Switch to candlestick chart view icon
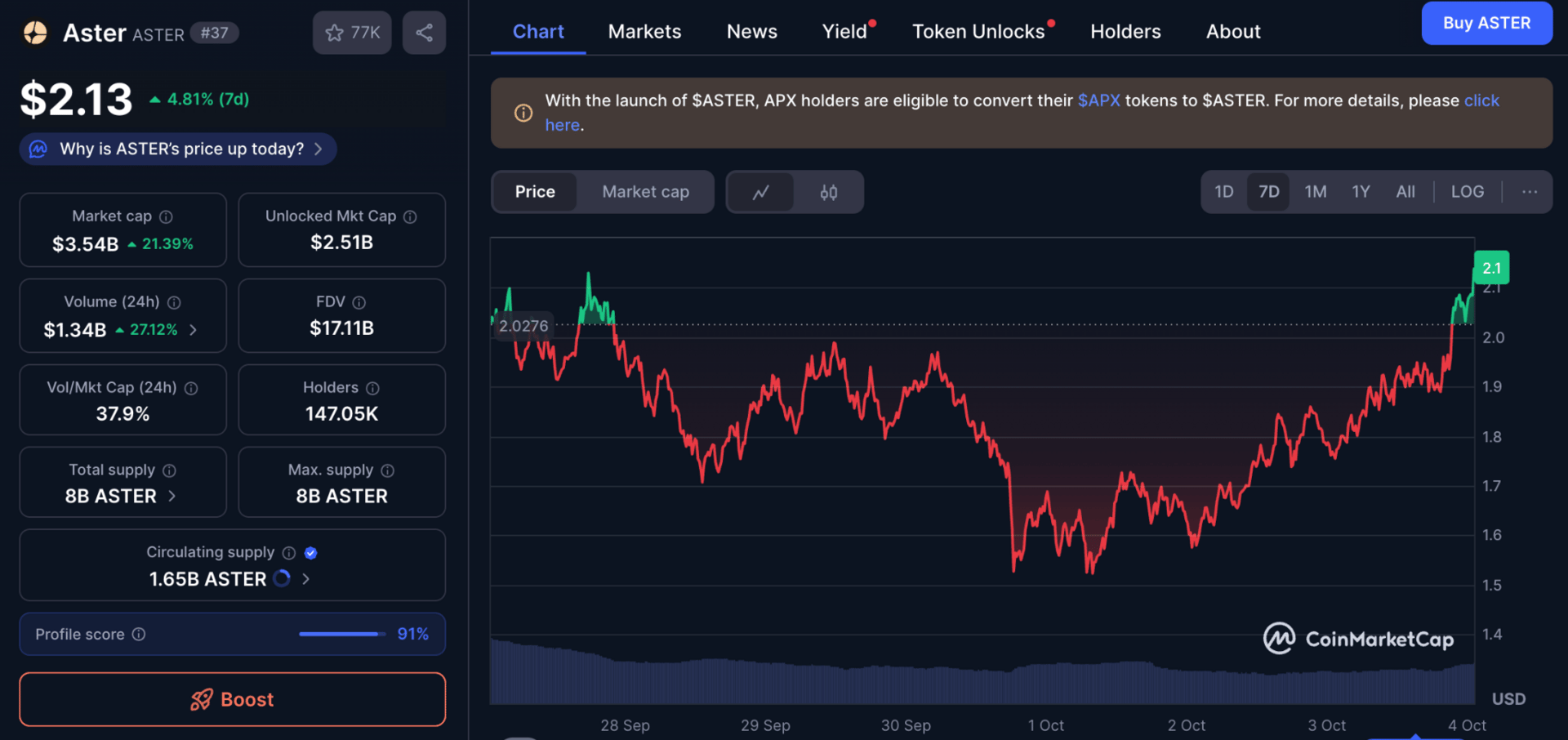The height and width of the screenshot is (740, 1568). (x=828, y=192)
